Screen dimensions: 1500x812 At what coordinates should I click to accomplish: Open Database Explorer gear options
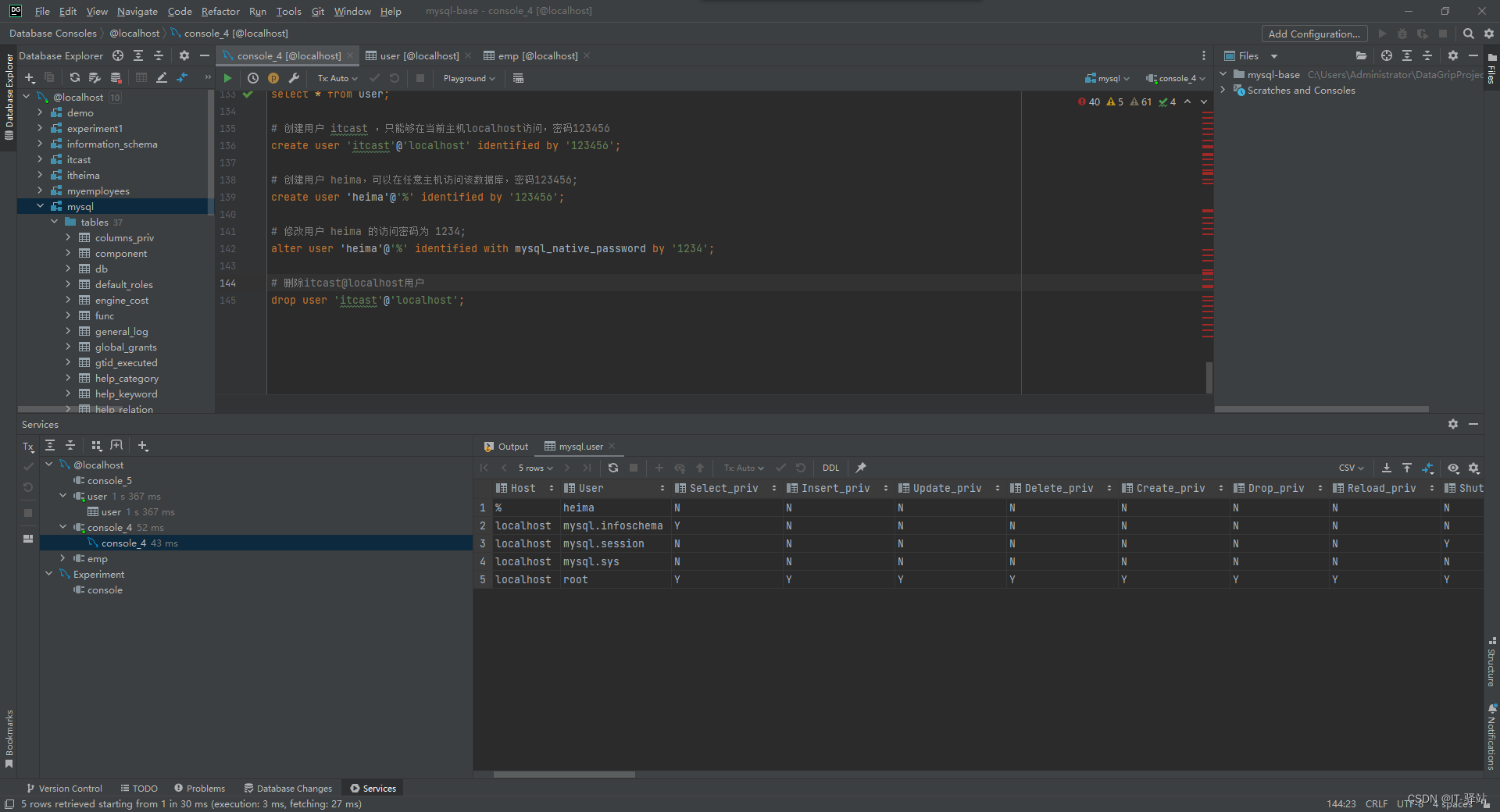pyautogui.click(x=184, y=55)
